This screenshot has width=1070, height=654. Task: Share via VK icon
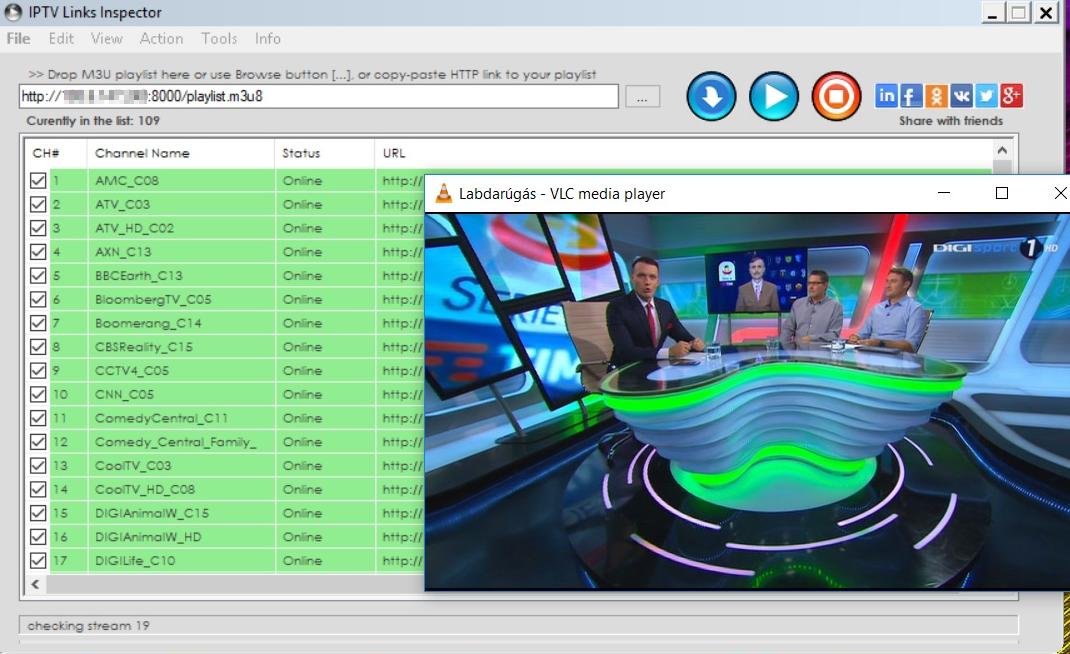click(x=961, y=96)
